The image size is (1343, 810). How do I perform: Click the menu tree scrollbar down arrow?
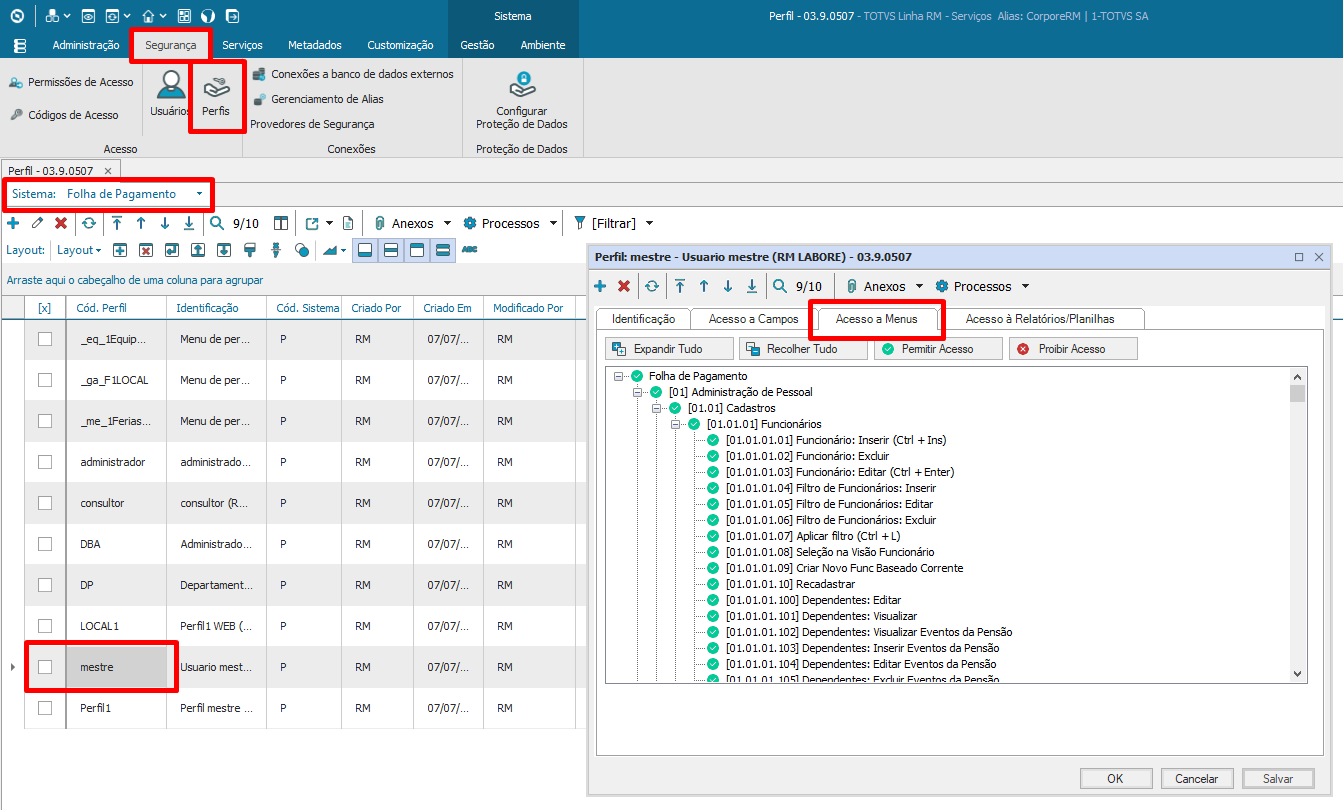point(1298,674)
